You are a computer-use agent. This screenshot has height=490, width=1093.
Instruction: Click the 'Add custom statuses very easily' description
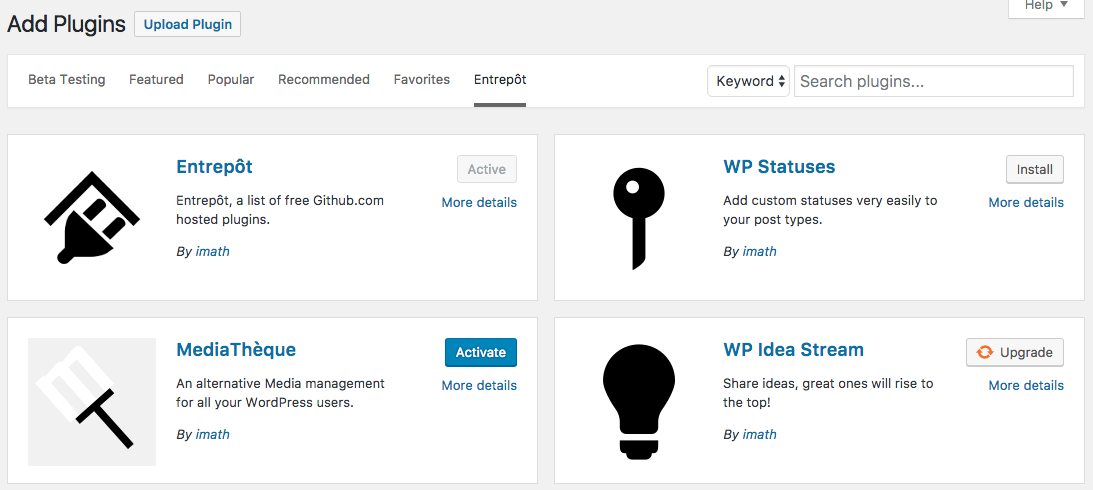coord(830,210)
